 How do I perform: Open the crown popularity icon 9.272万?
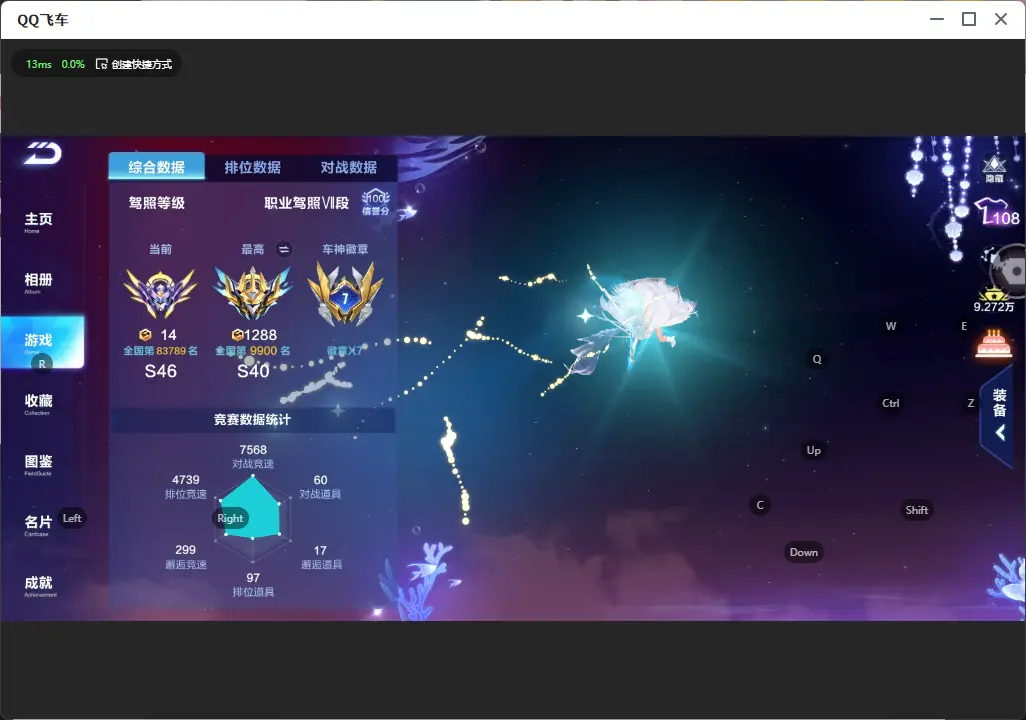993,300
